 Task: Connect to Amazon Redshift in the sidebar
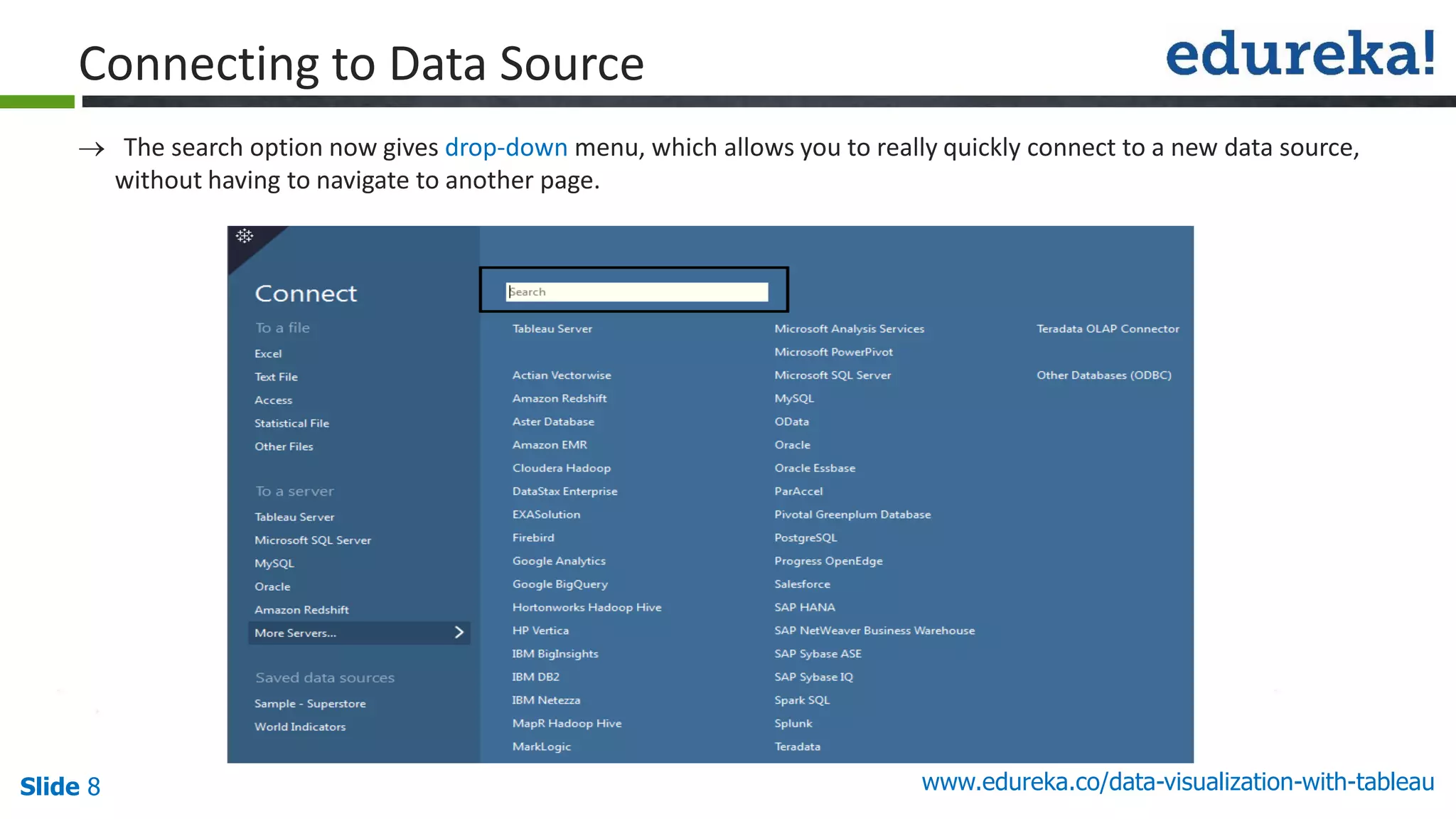click(301, 610)
